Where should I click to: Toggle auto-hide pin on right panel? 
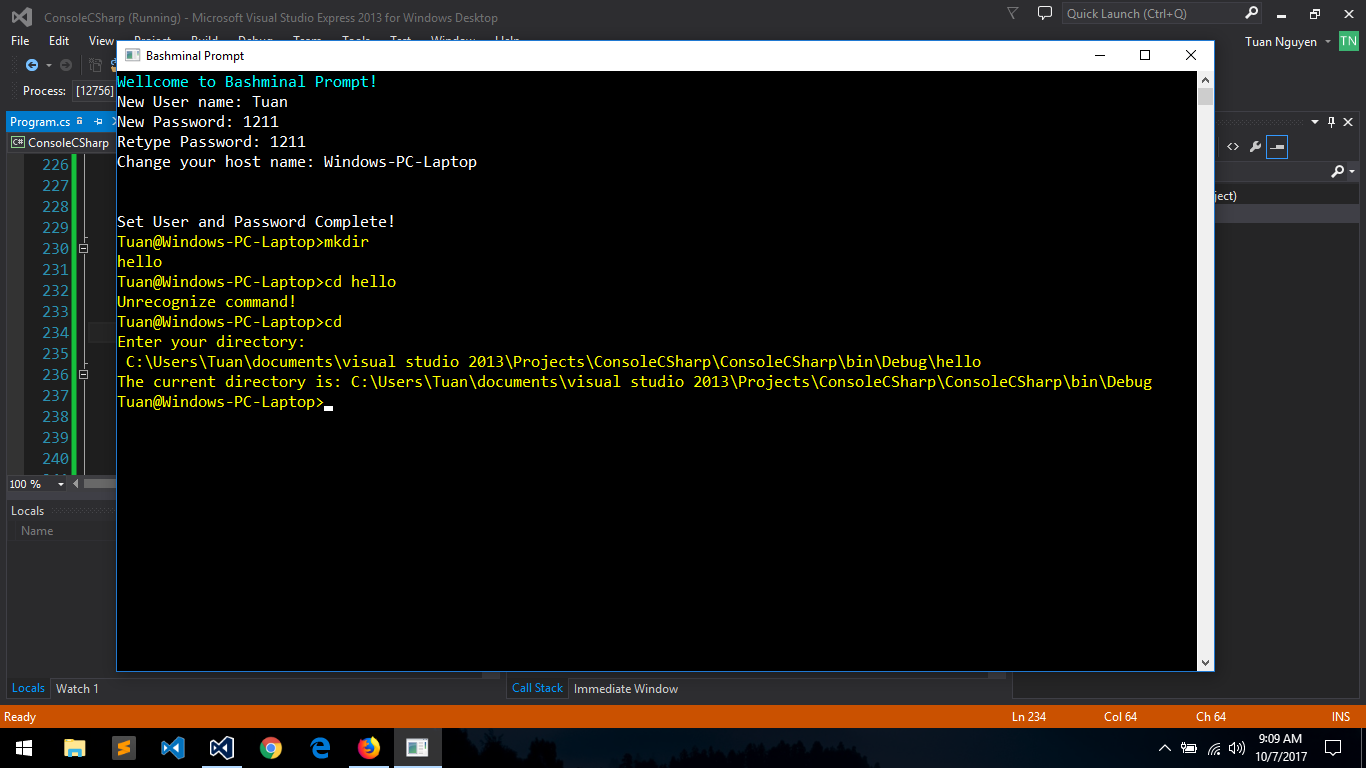coord(1331,122)
